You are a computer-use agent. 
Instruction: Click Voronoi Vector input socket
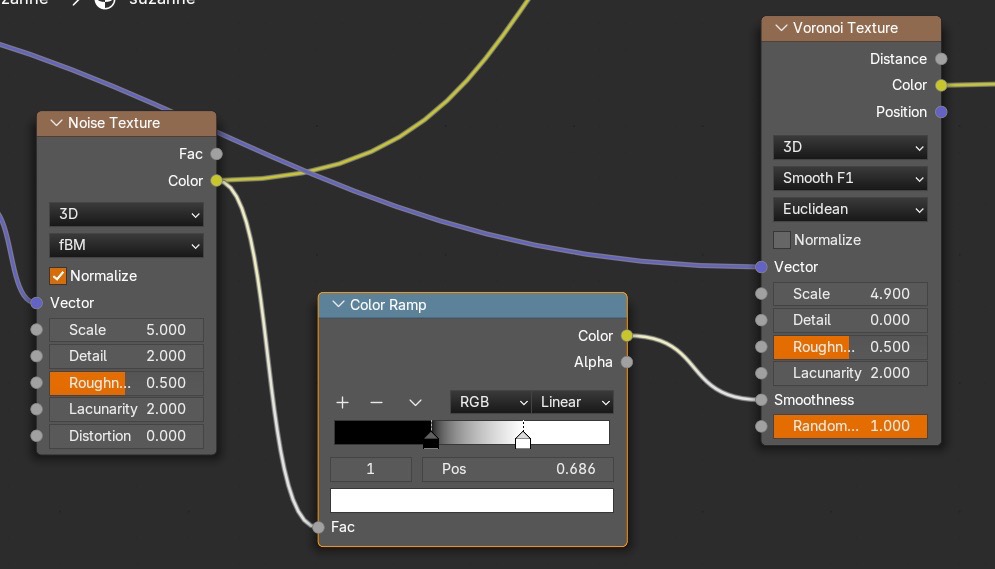(x=761, y=267)
